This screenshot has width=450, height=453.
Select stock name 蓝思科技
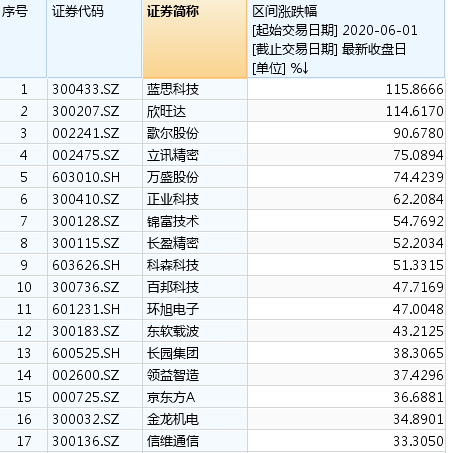(173, 89)
